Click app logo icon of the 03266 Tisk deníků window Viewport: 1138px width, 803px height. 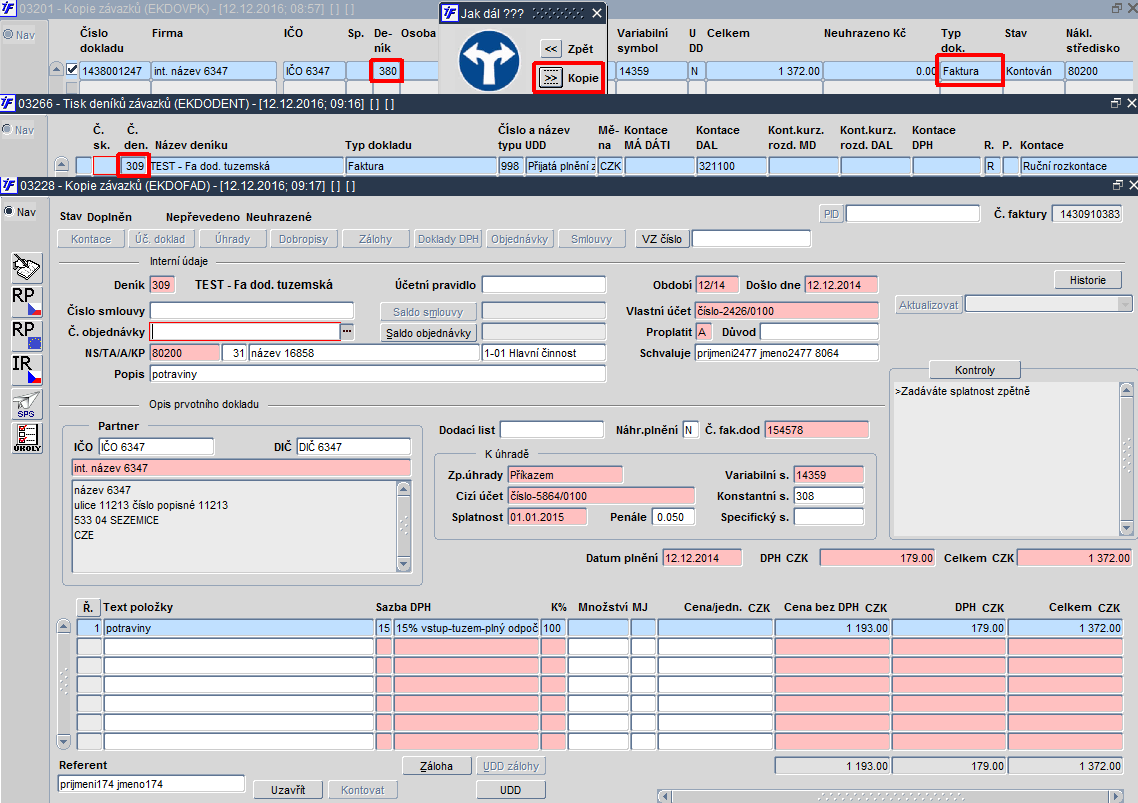coord(7,104)
